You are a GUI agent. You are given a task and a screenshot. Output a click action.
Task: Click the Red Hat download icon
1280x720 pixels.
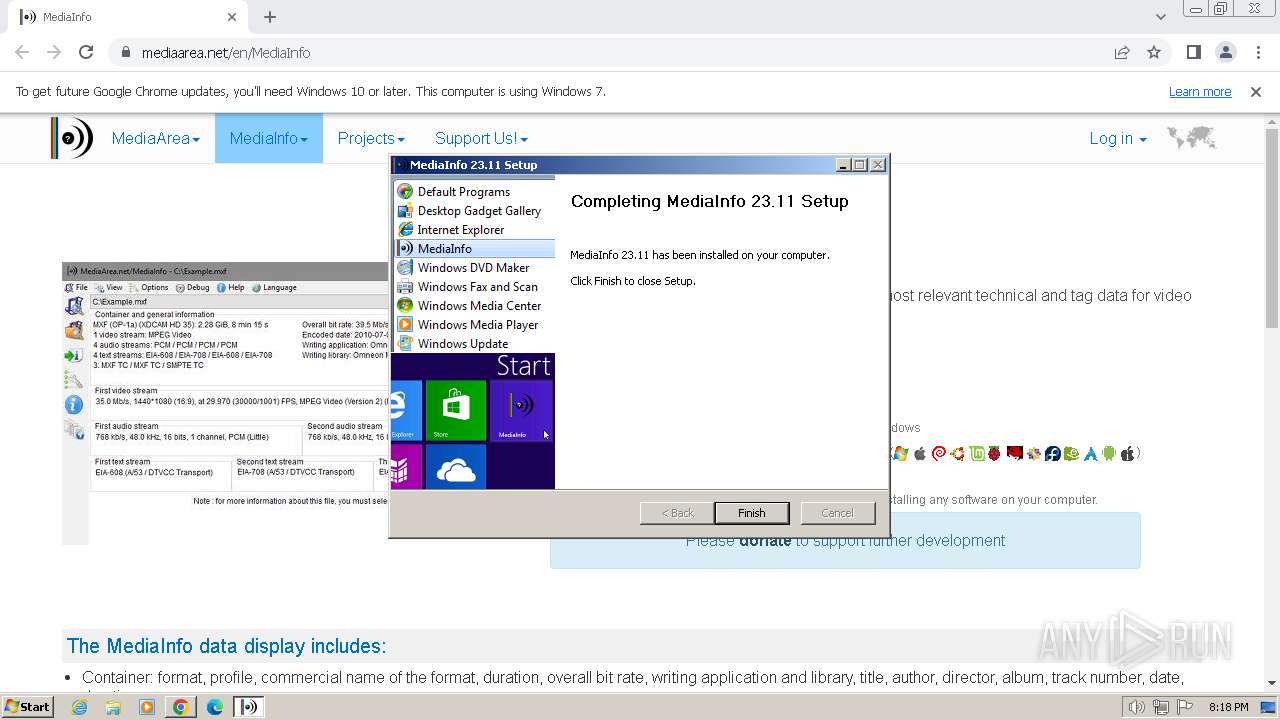click(1015, 453)
